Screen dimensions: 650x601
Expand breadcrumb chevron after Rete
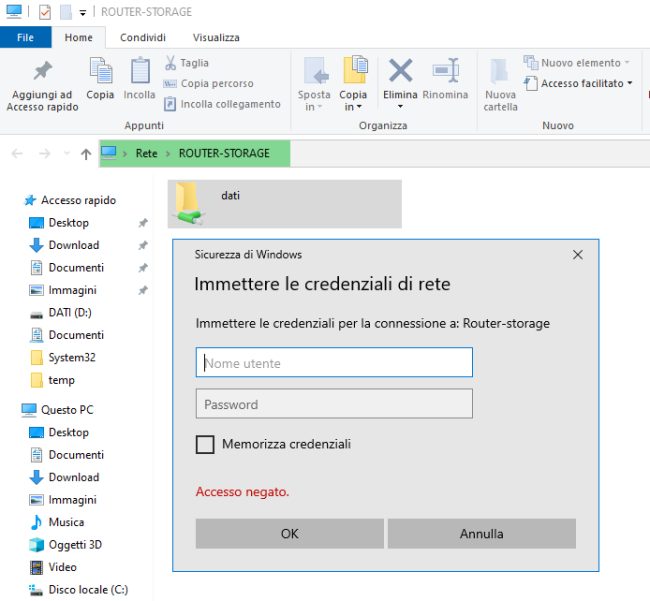(x=168, y=154)
